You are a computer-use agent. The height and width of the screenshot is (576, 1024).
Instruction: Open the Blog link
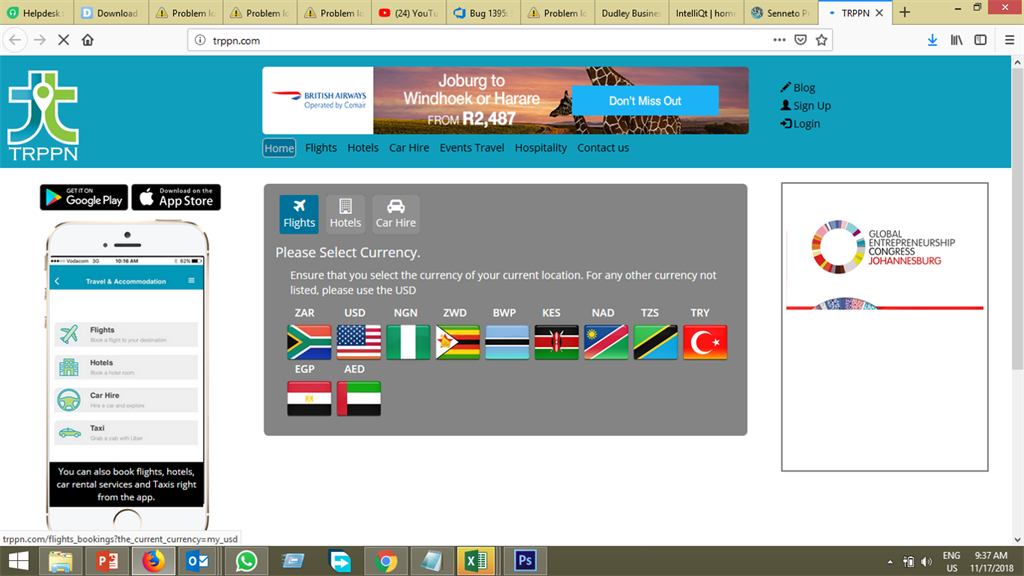(798, 88)
